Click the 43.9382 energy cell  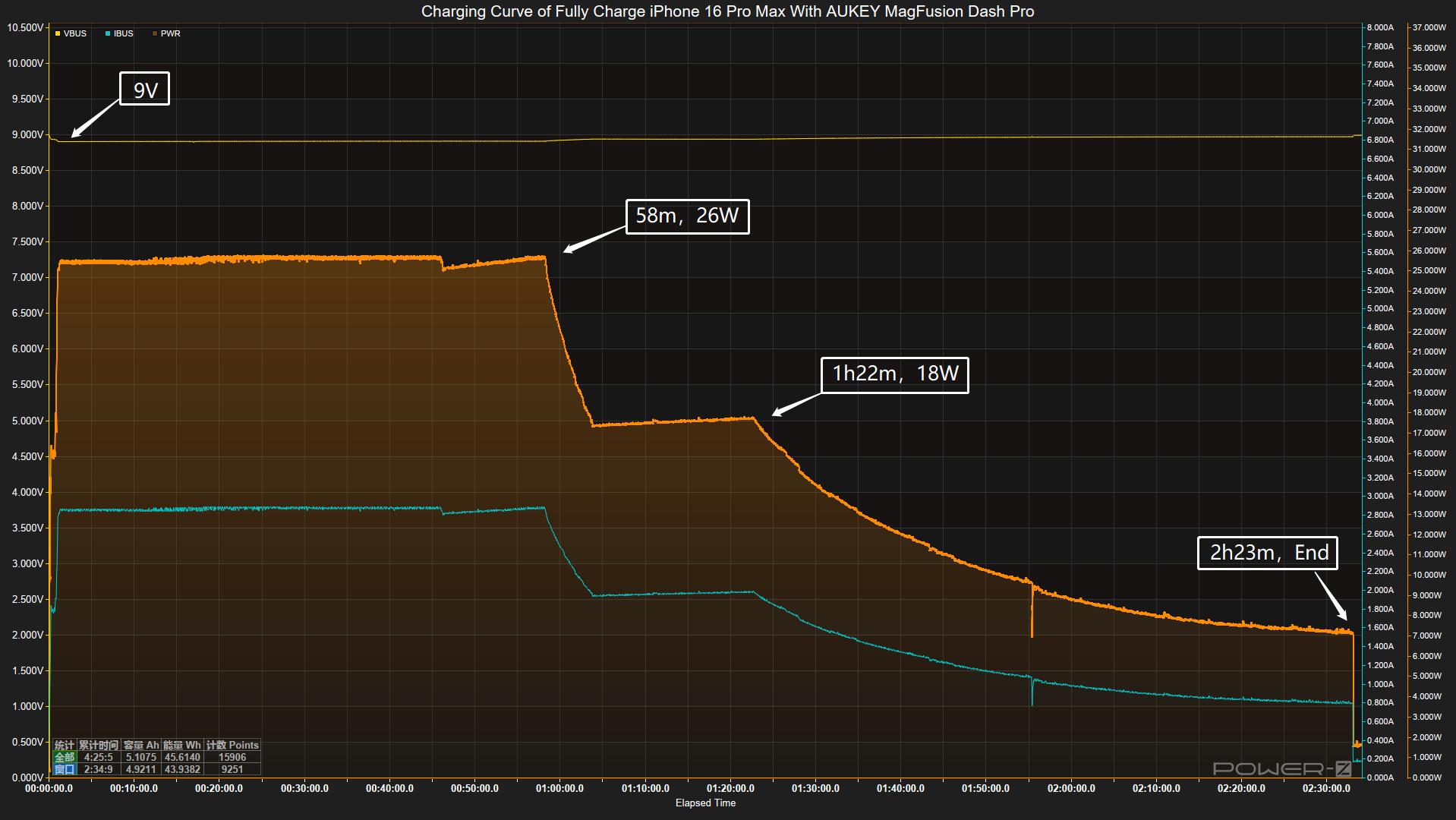182,769
